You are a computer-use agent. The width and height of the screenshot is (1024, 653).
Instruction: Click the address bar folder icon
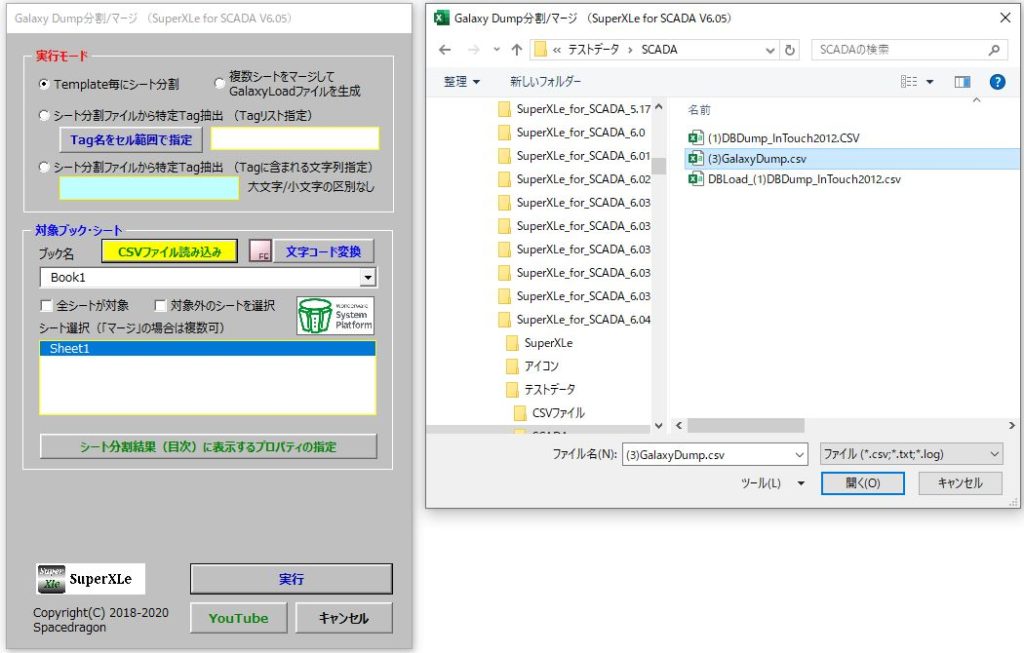540,50
